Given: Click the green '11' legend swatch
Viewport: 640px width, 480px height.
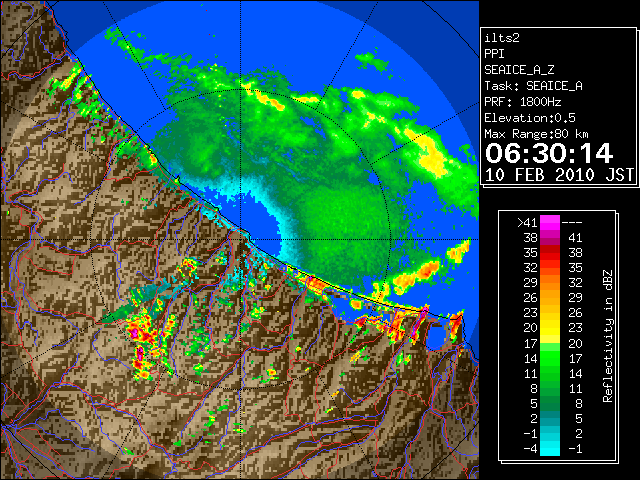Looking at the screenshot, I should click(550, 373).
